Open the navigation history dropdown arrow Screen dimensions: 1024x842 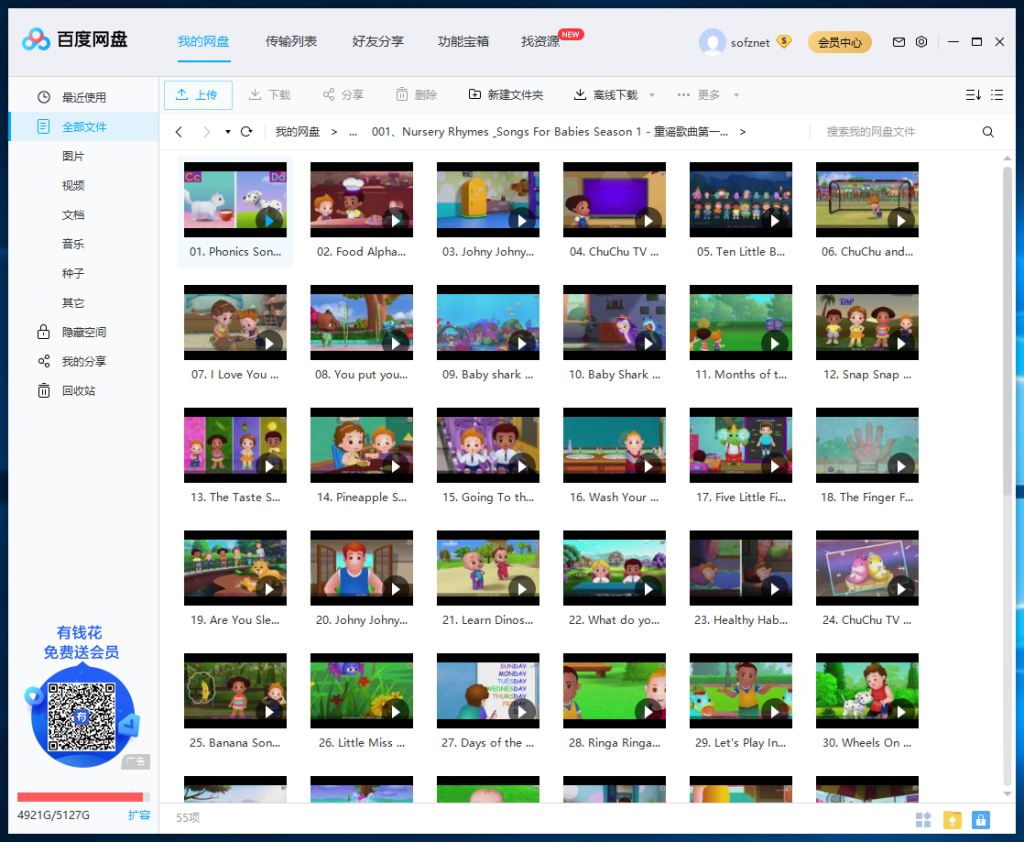227,132
